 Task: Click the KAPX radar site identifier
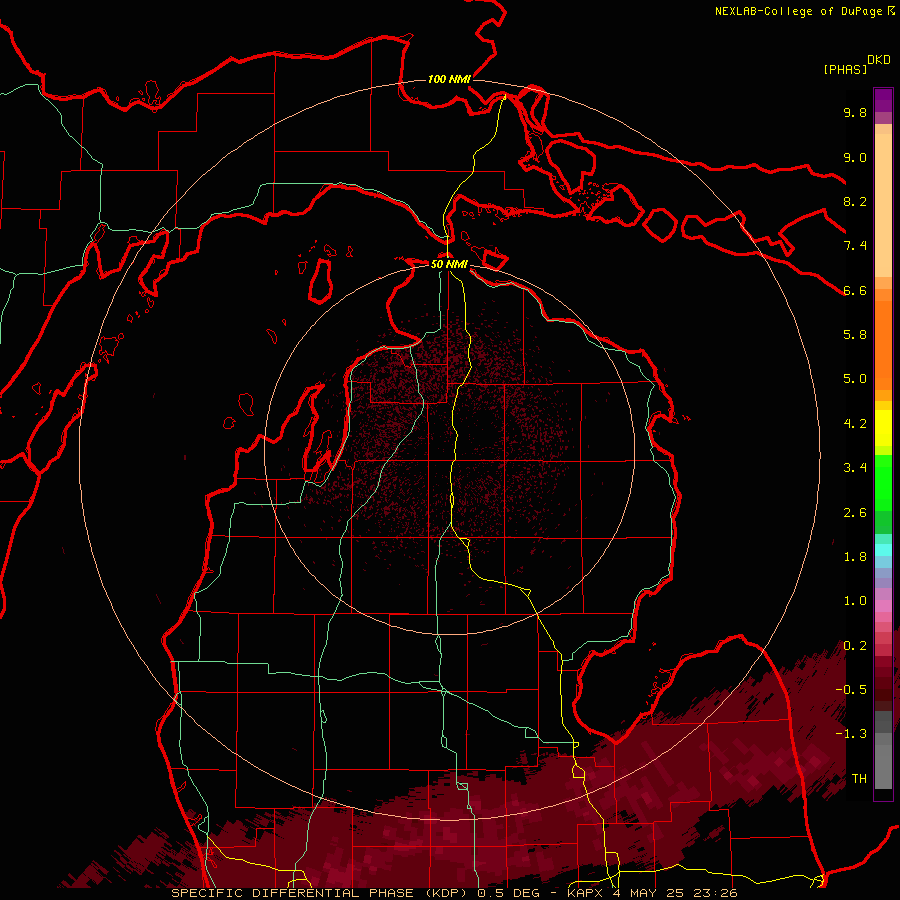(586, 893)
